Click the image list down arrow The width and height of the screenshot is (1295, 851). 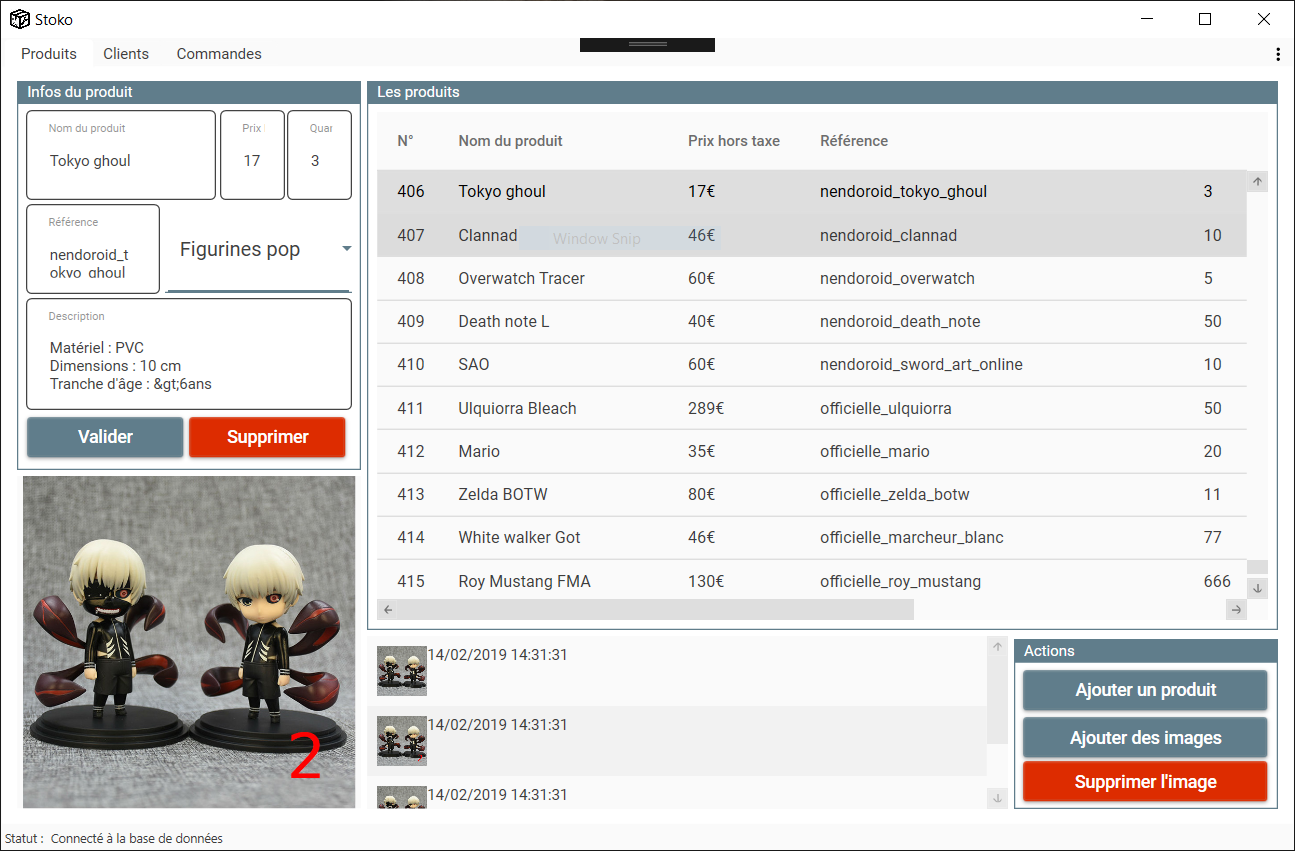tap(997, 798)
